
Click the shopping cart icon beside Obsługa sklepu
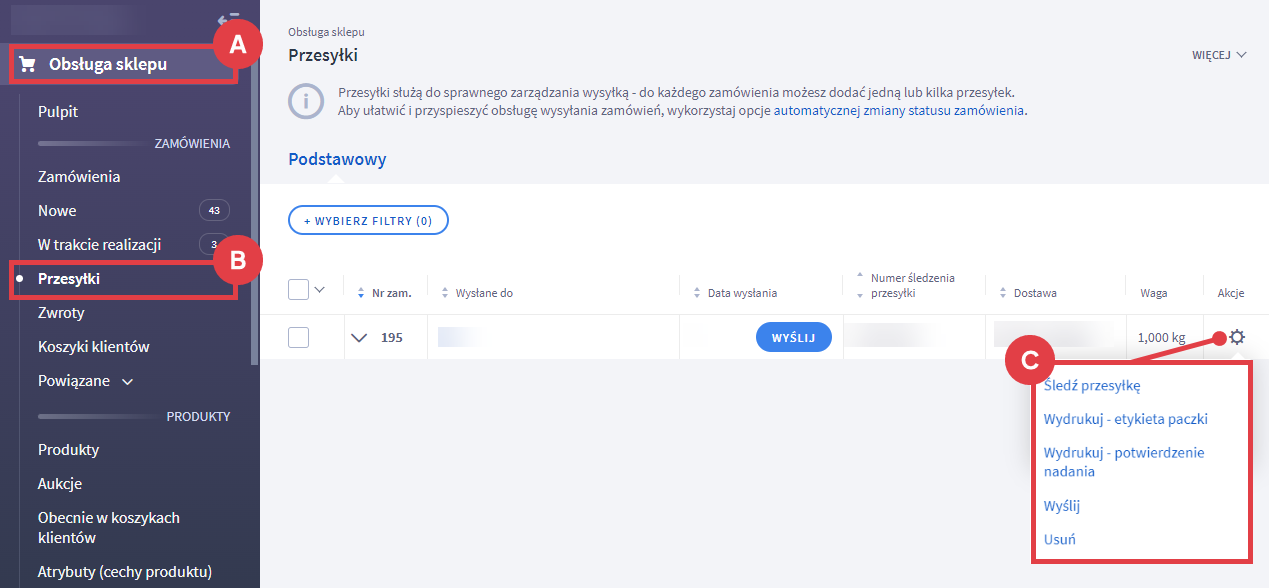point(28,65)
